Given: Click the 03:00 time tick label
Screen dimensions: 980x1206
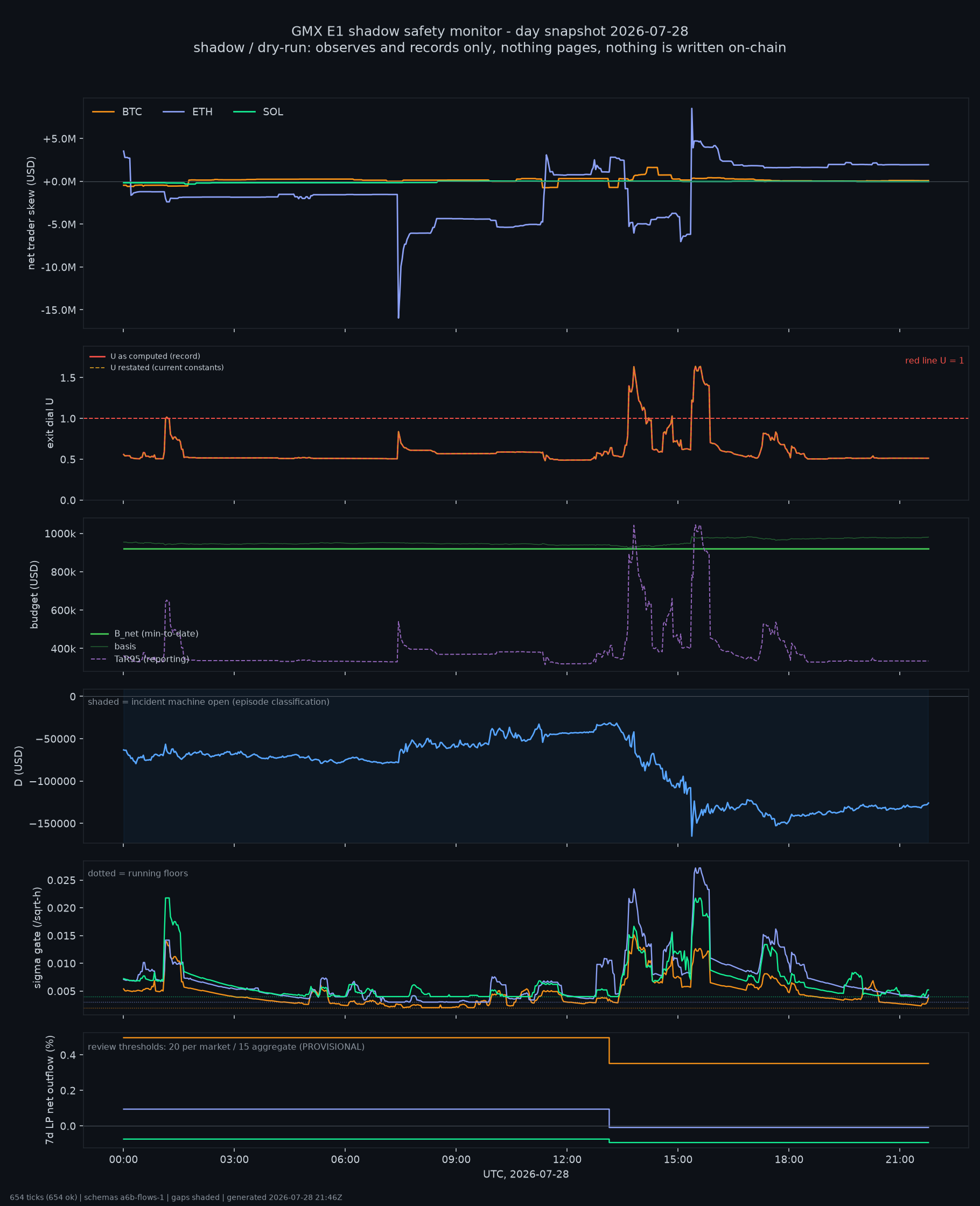Looking at the screenshot, I should [234, 1160].
